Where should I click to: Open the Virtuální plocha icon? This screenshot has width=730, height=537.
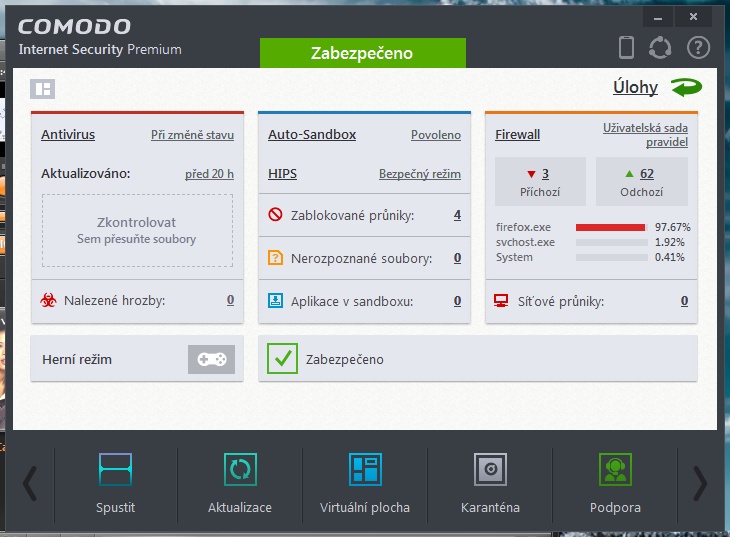coord(365,469)
